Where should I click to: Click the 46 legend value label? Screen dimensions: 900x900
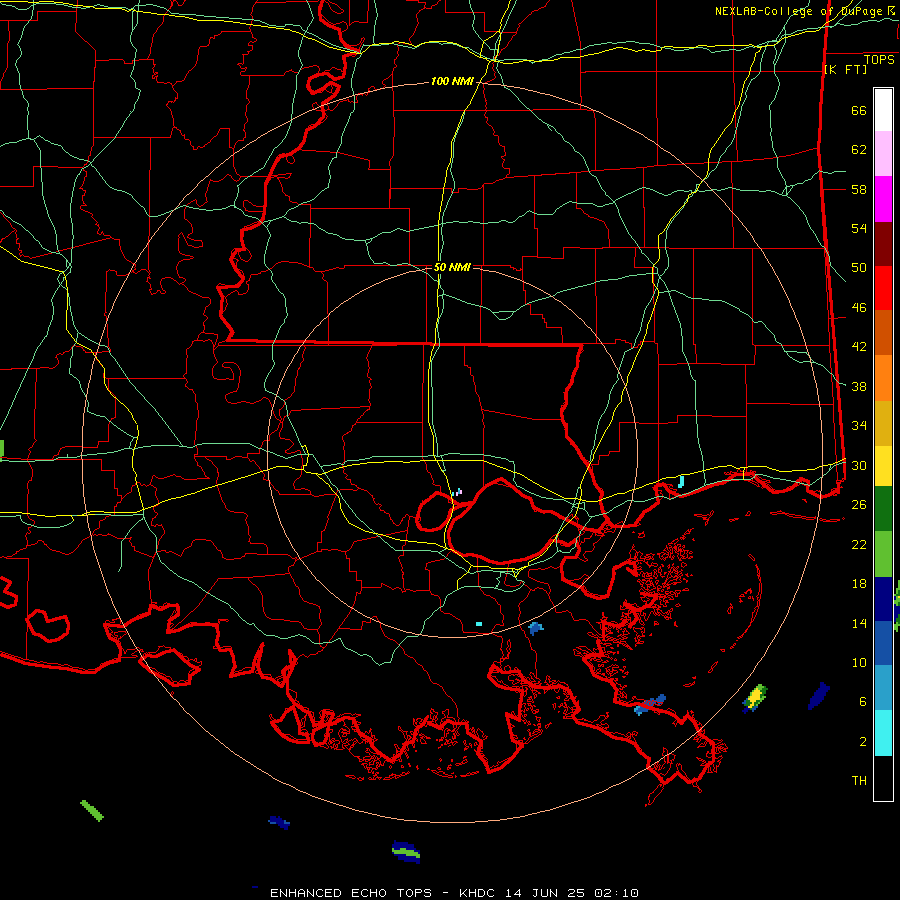(x=859, y=308)
